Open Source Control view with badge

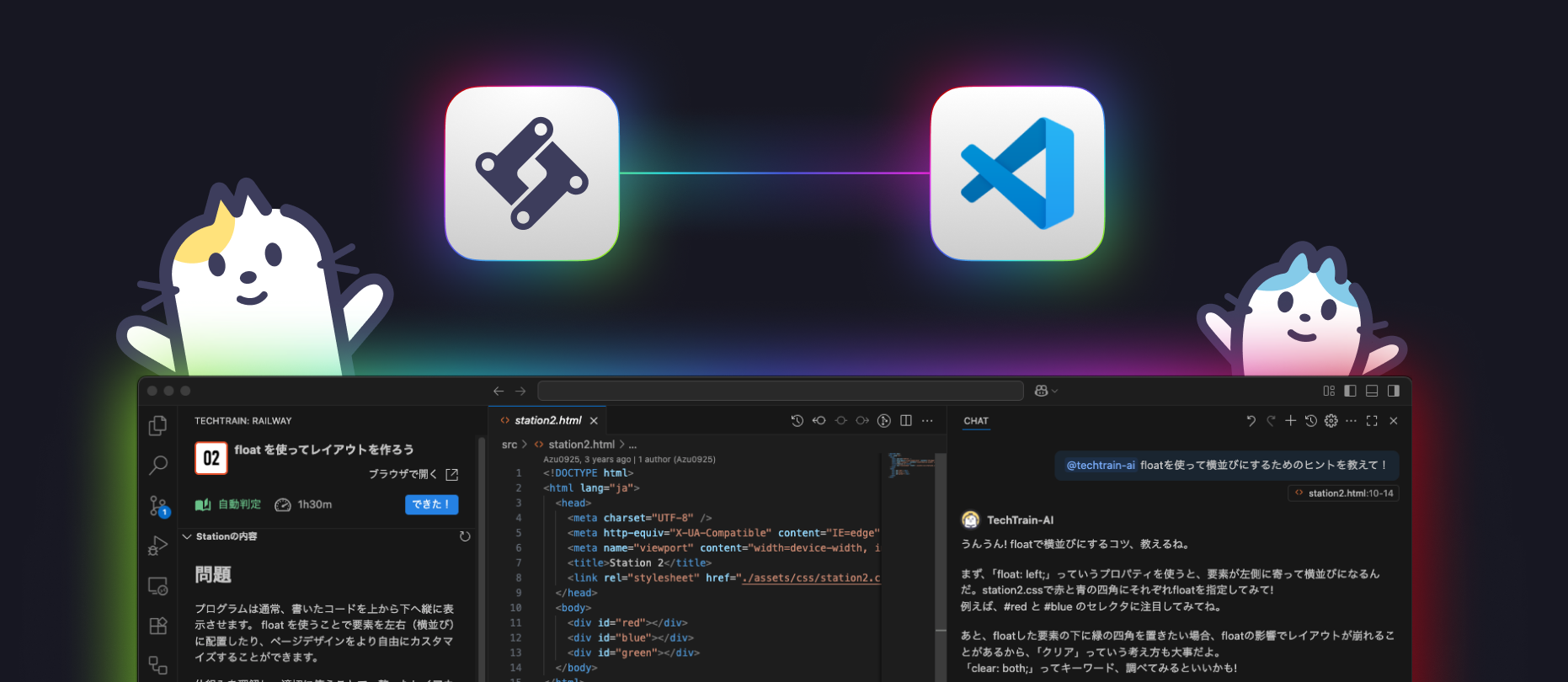click(x=158, y=505)
